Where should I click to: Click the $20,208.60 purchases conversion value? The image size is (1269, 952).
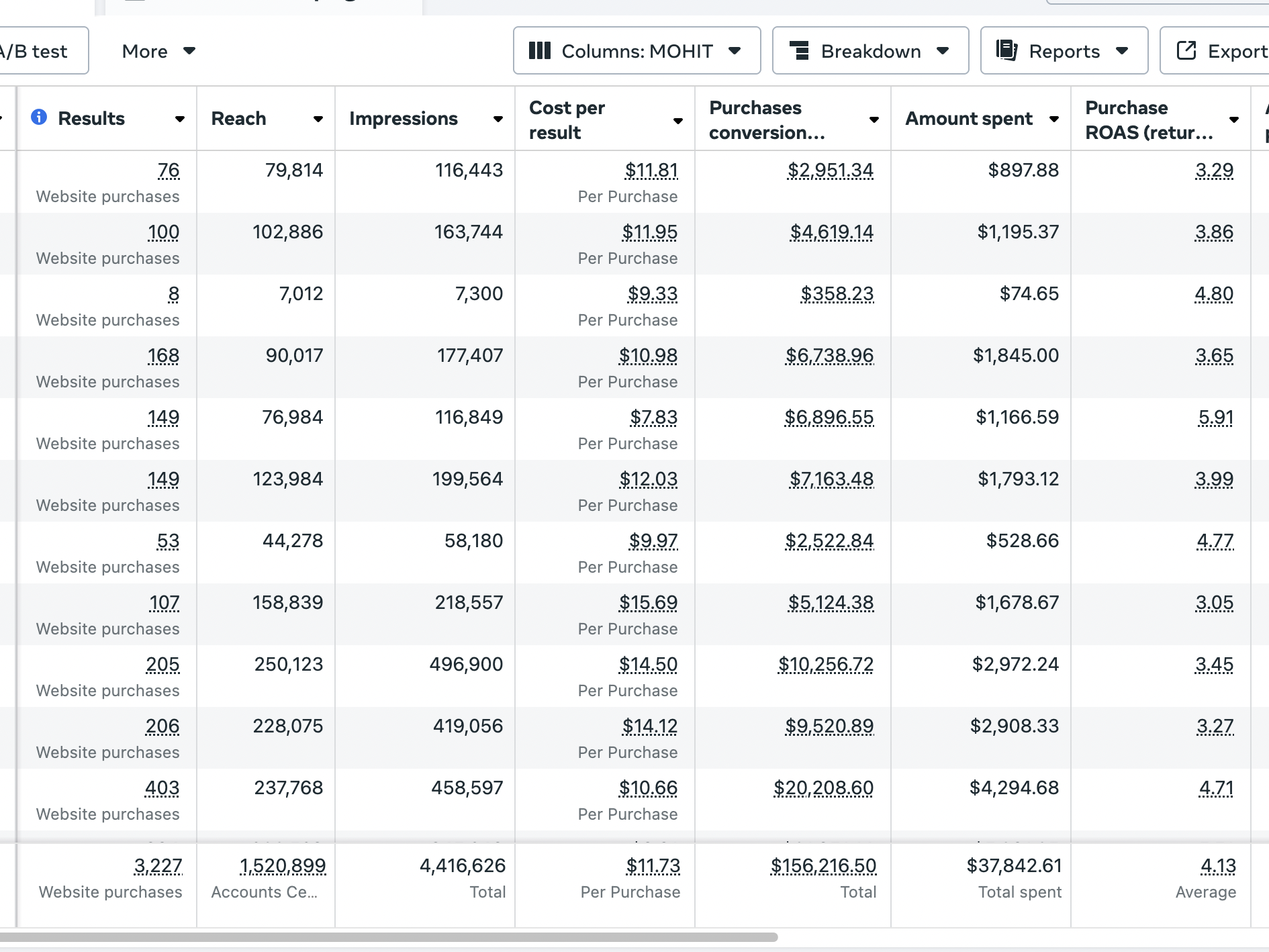click(x=823, y=788)
